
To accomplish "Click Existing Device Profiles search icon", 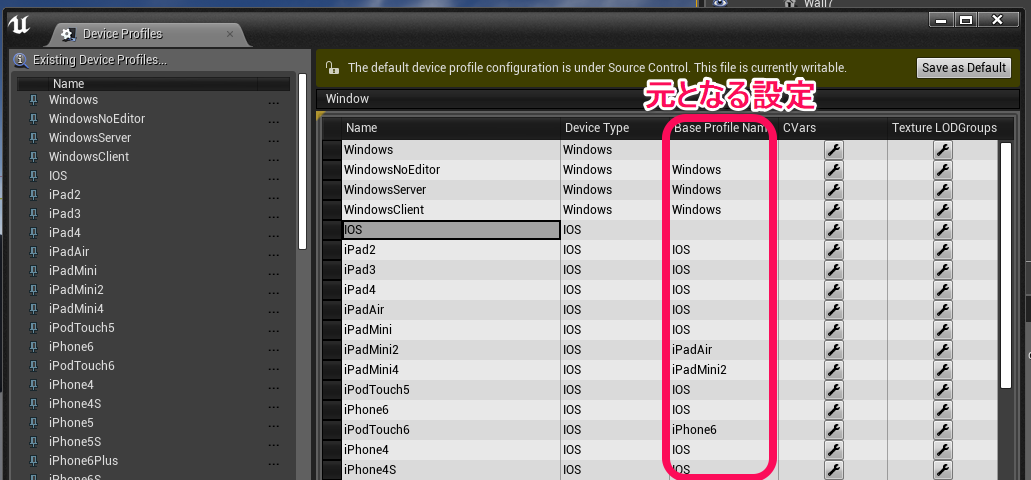I will click(21, 60).
